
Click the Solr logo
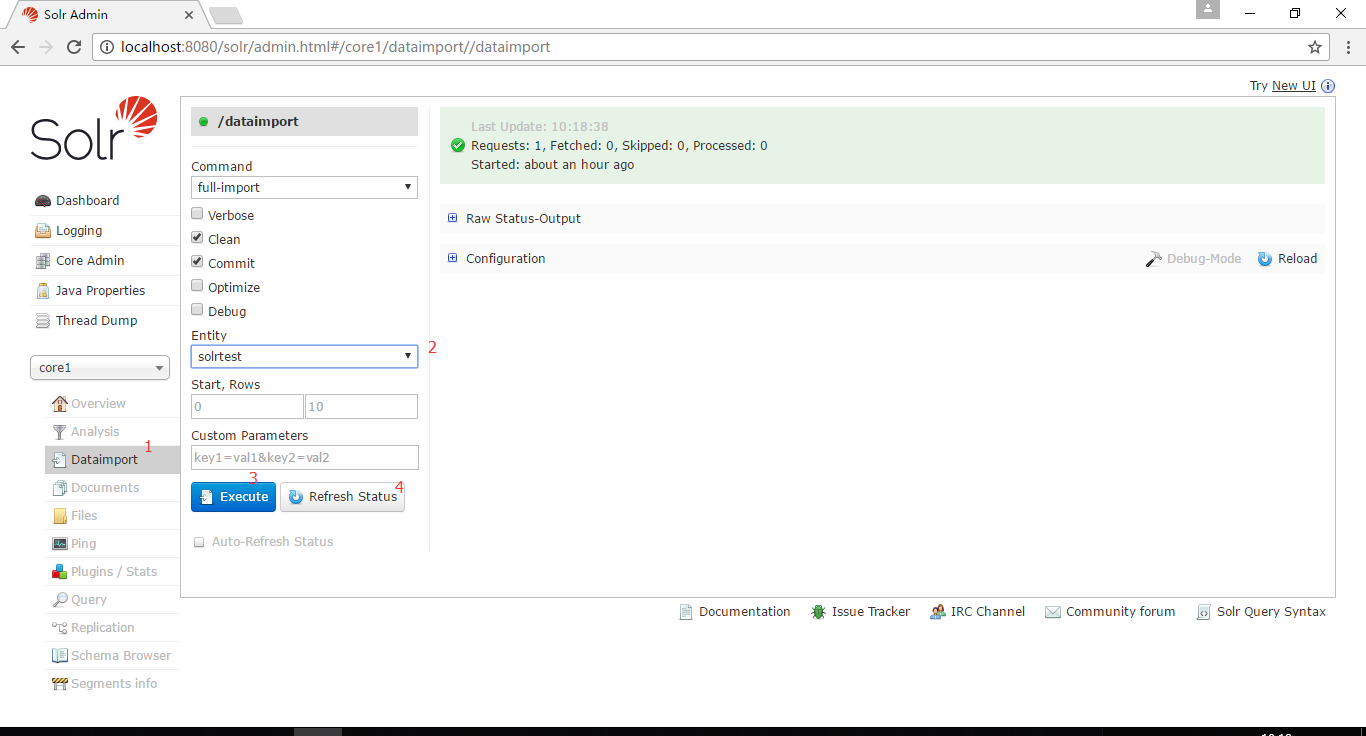(x=94, y=129)
